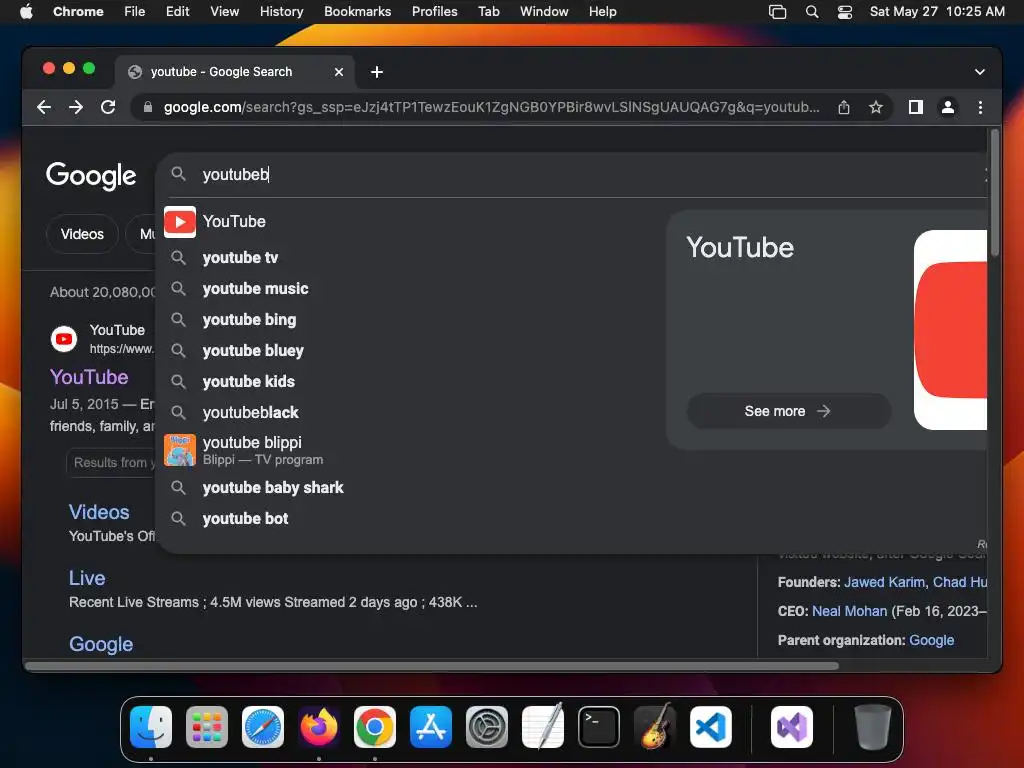Open the purple YouTube result title link
This screenshot has height=768, width=1024.
(89, 377)
